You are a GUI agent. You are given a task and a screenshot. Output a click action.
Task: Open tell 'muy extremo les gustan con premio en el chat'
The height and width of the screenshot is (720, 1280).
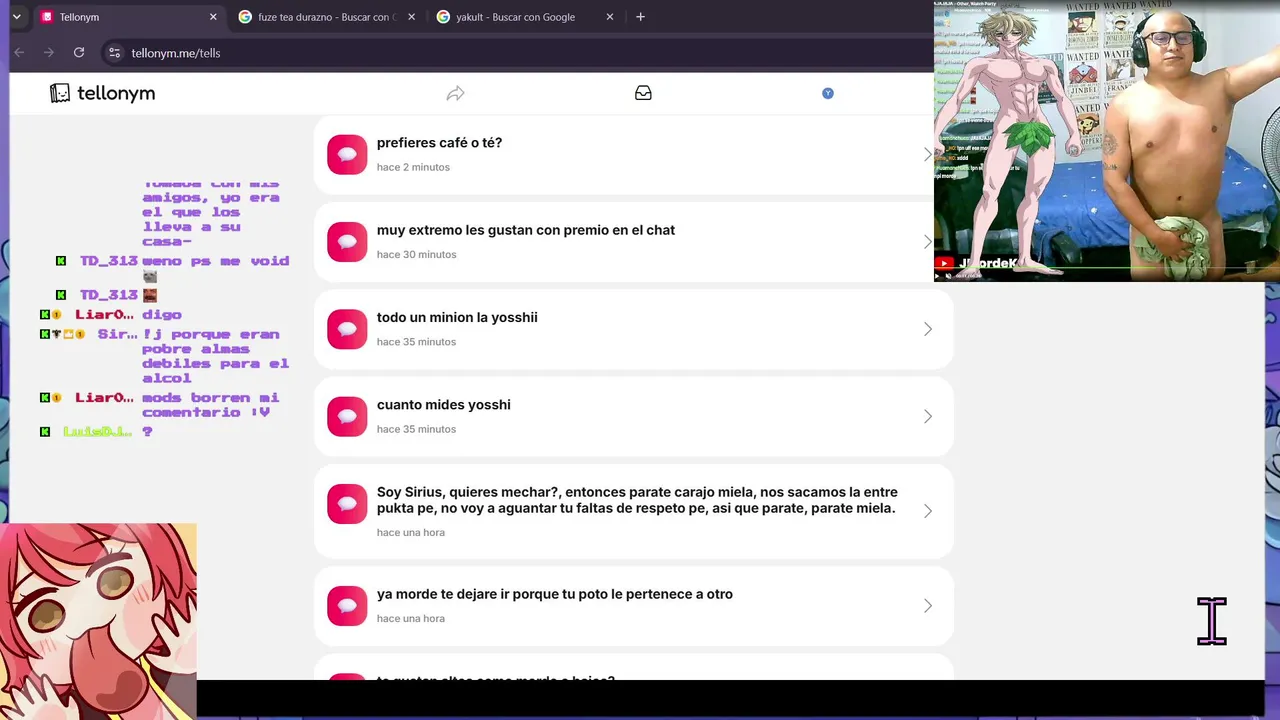pyautogui.click(x=633, y=242)
